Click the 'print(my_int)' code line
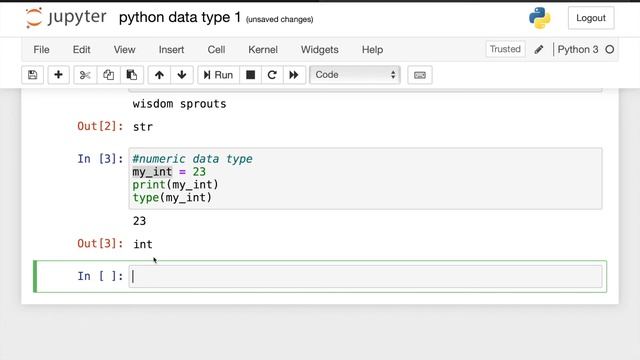640x360 pixels. 176,184
